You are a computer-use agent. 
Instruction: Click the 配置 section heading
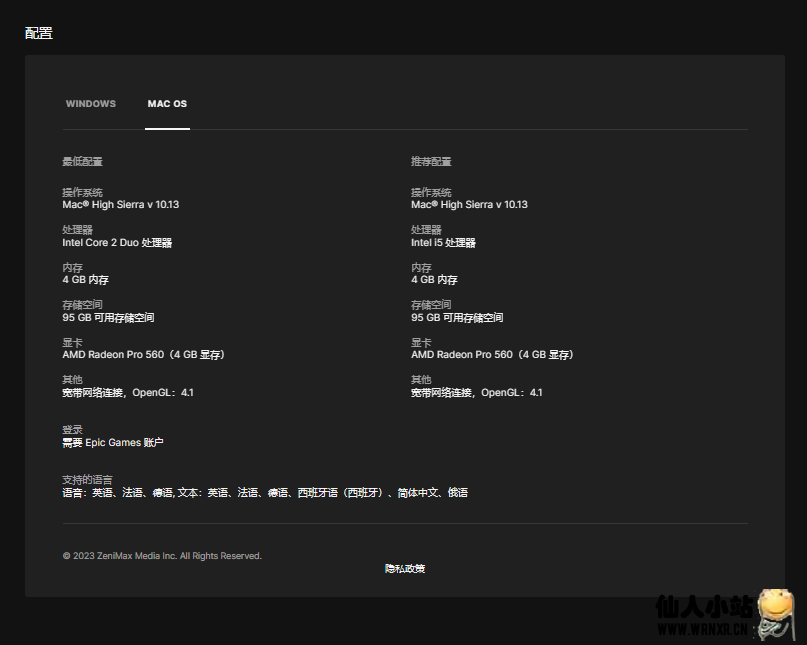(x=39, y=33)
